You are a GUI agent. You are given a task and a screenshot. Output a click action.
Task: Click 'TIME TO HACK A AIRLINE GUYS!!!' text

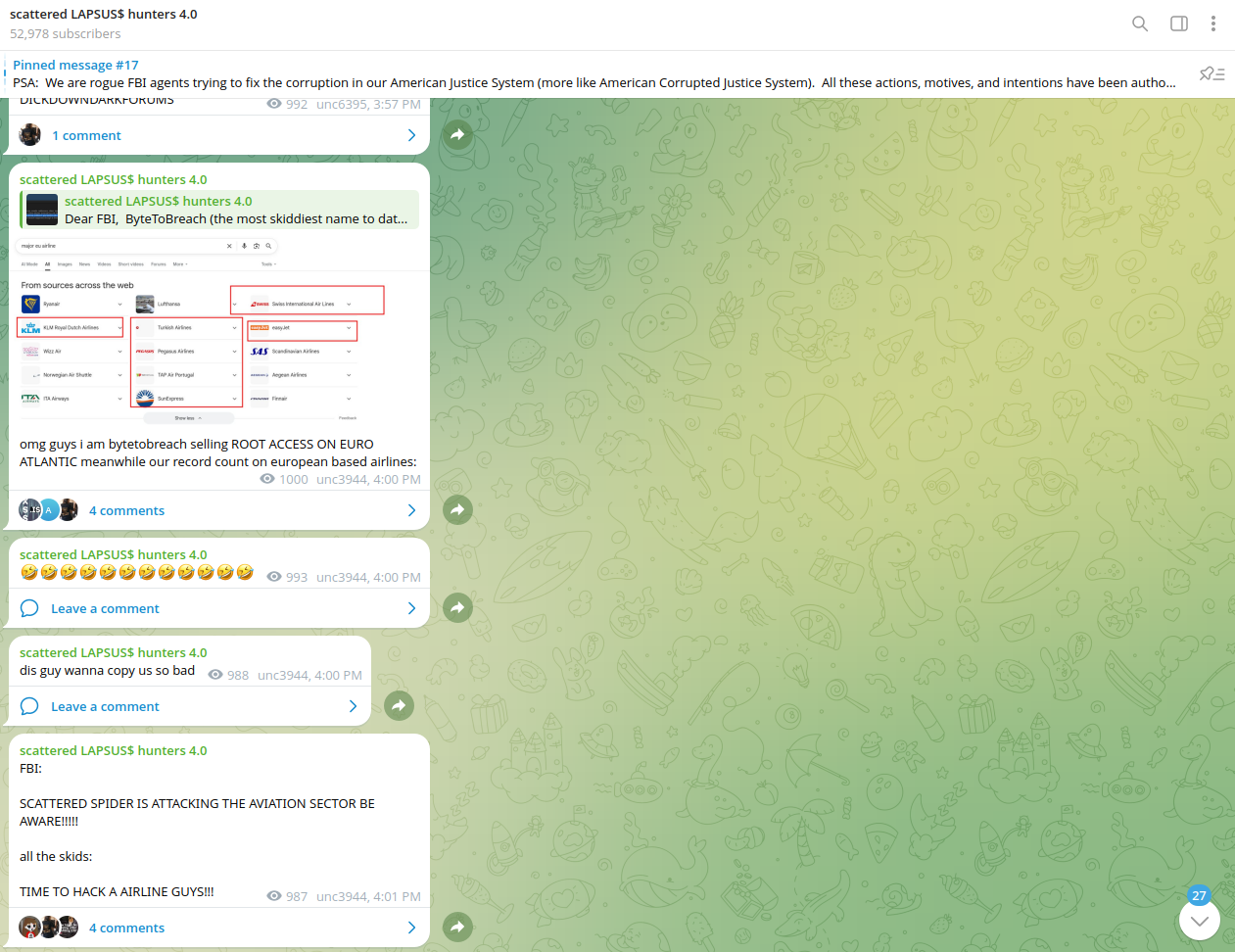117,892
